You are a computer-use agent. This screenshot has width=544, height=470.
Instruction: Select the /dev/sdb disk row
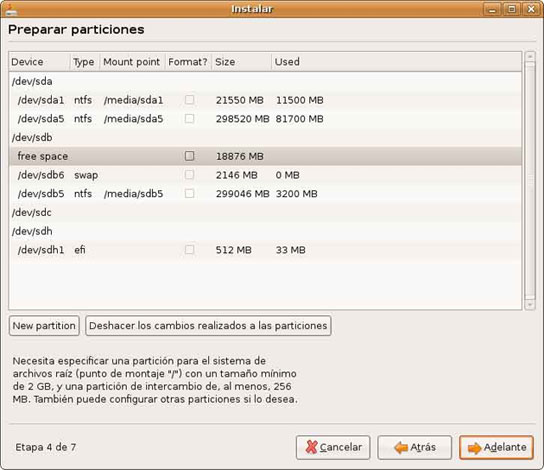265,137
